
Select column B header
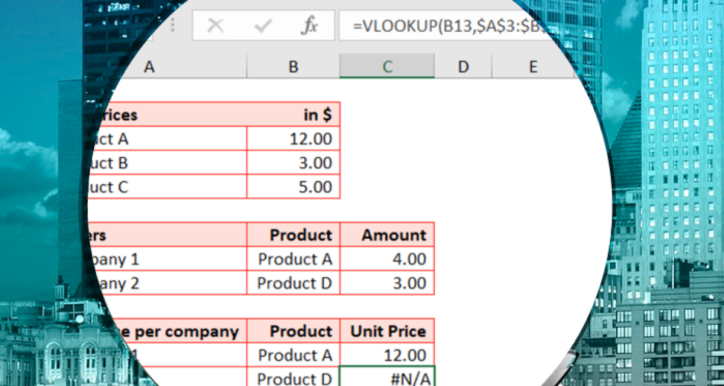click(293, 67)
